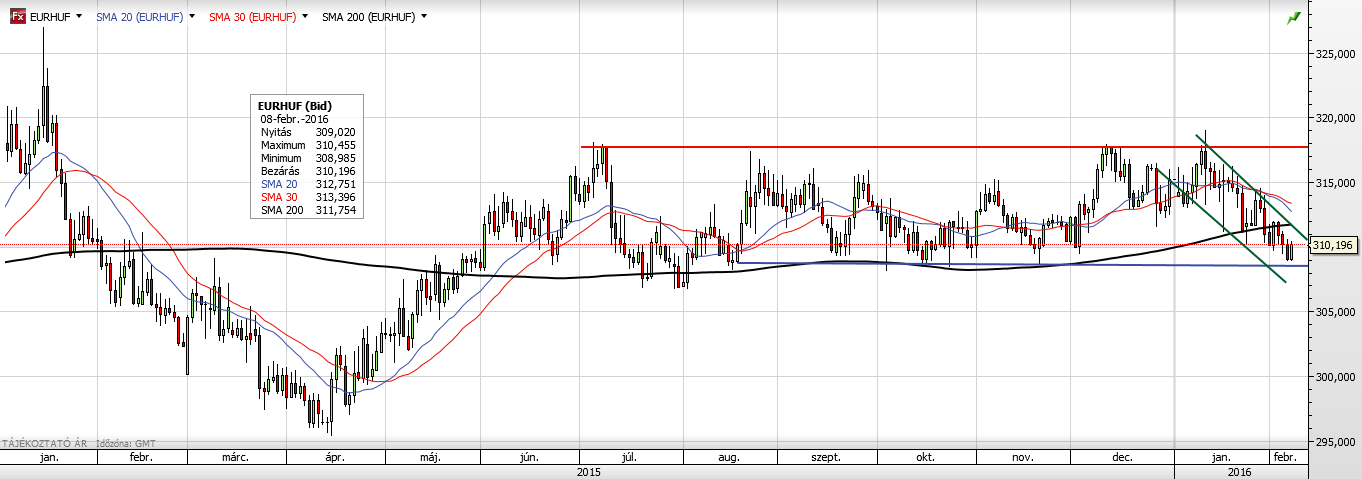Click the márc. month label on time axis

tap(235, 457)
